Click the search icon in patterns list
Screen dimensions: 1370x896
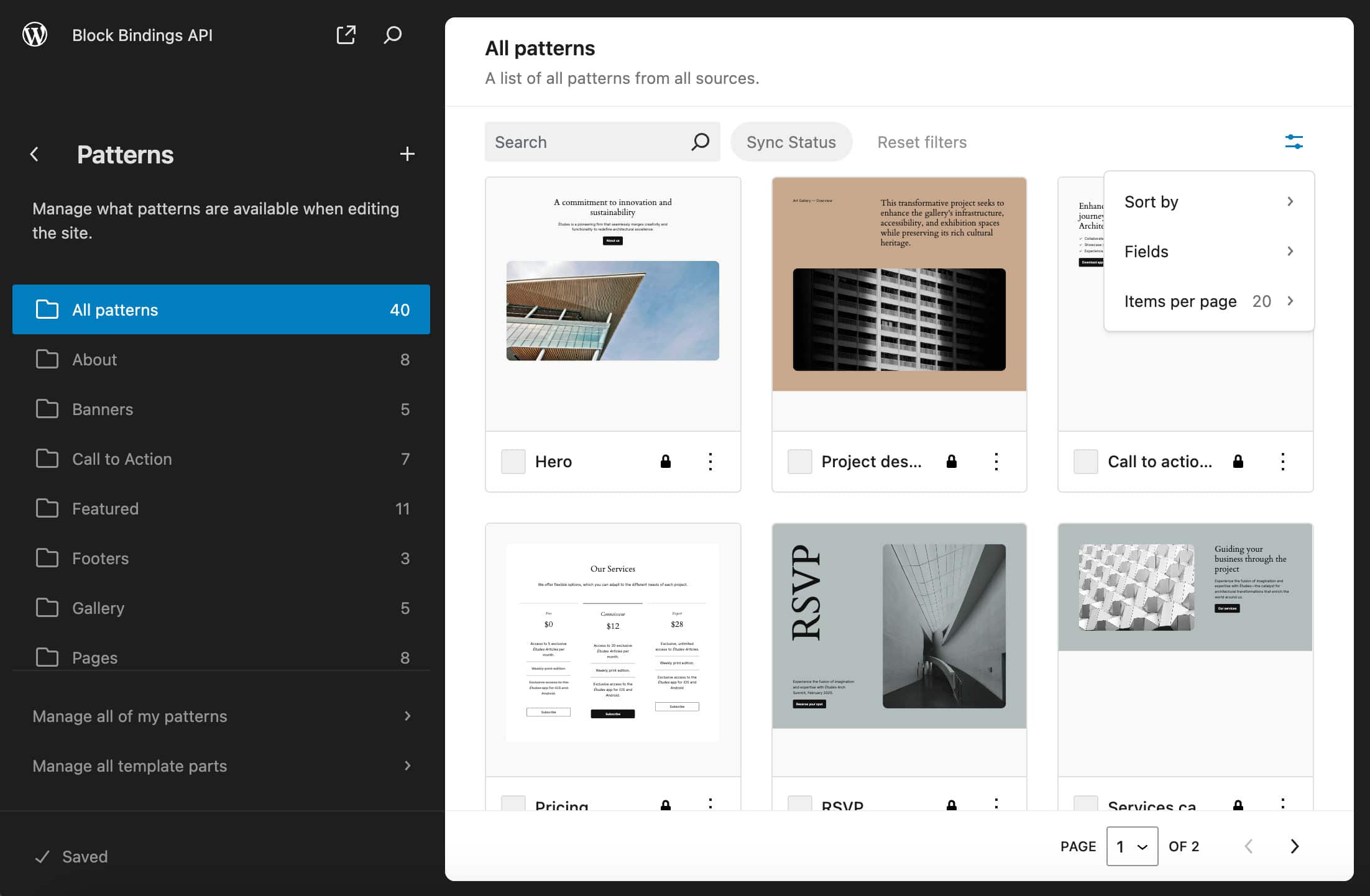coord(700,142)
